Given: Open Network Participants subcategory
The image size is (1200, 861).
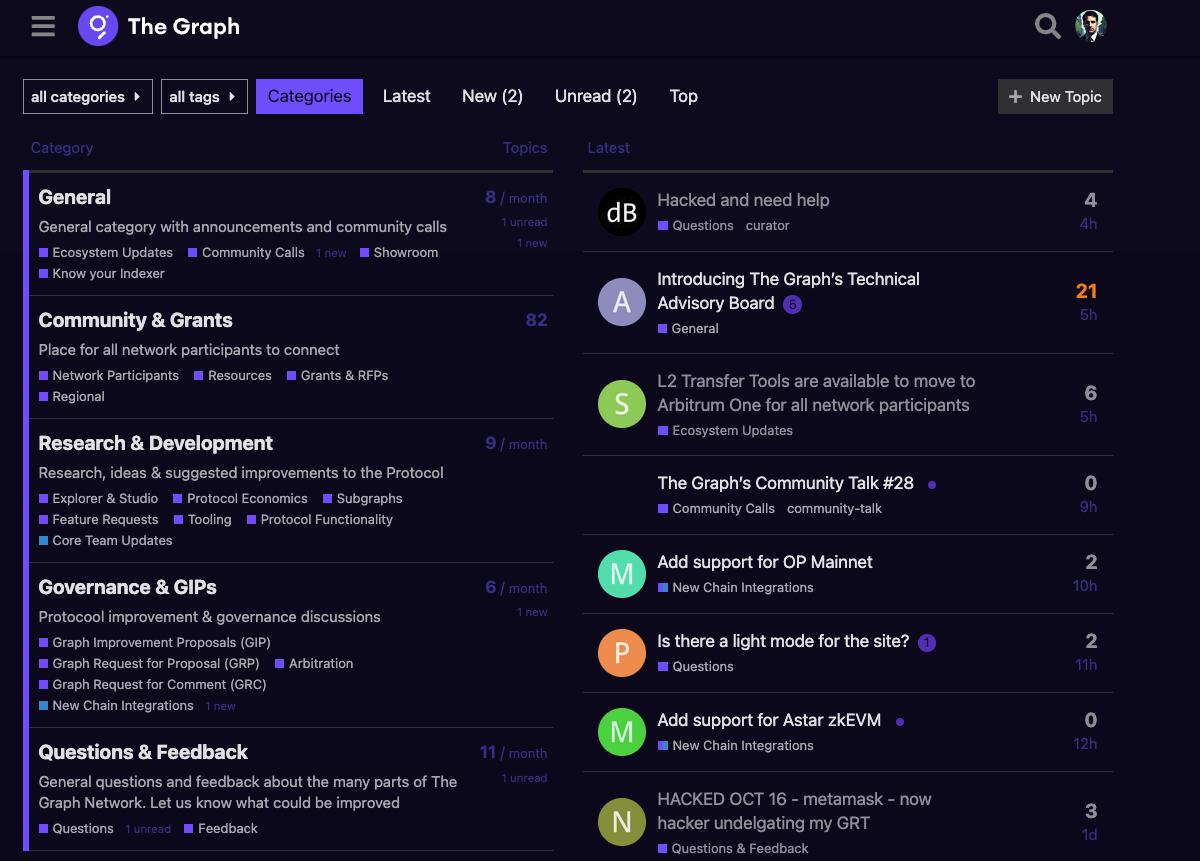Looking at the screenshot, I should pyautogui.click(x=109, y=376).
